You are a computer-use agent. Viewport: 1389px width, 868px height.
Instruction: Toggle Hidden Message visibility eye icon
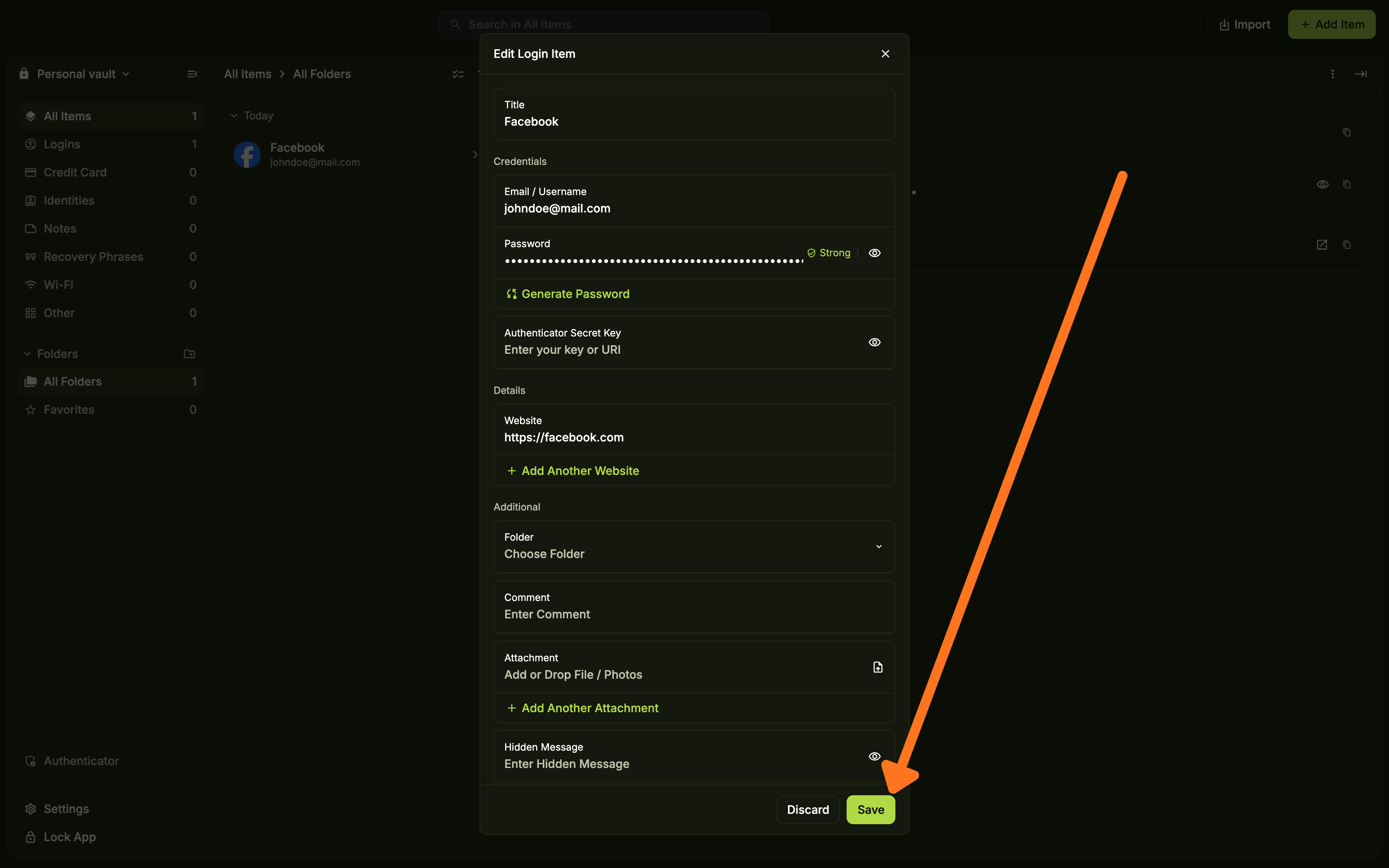tap(874, 756)
